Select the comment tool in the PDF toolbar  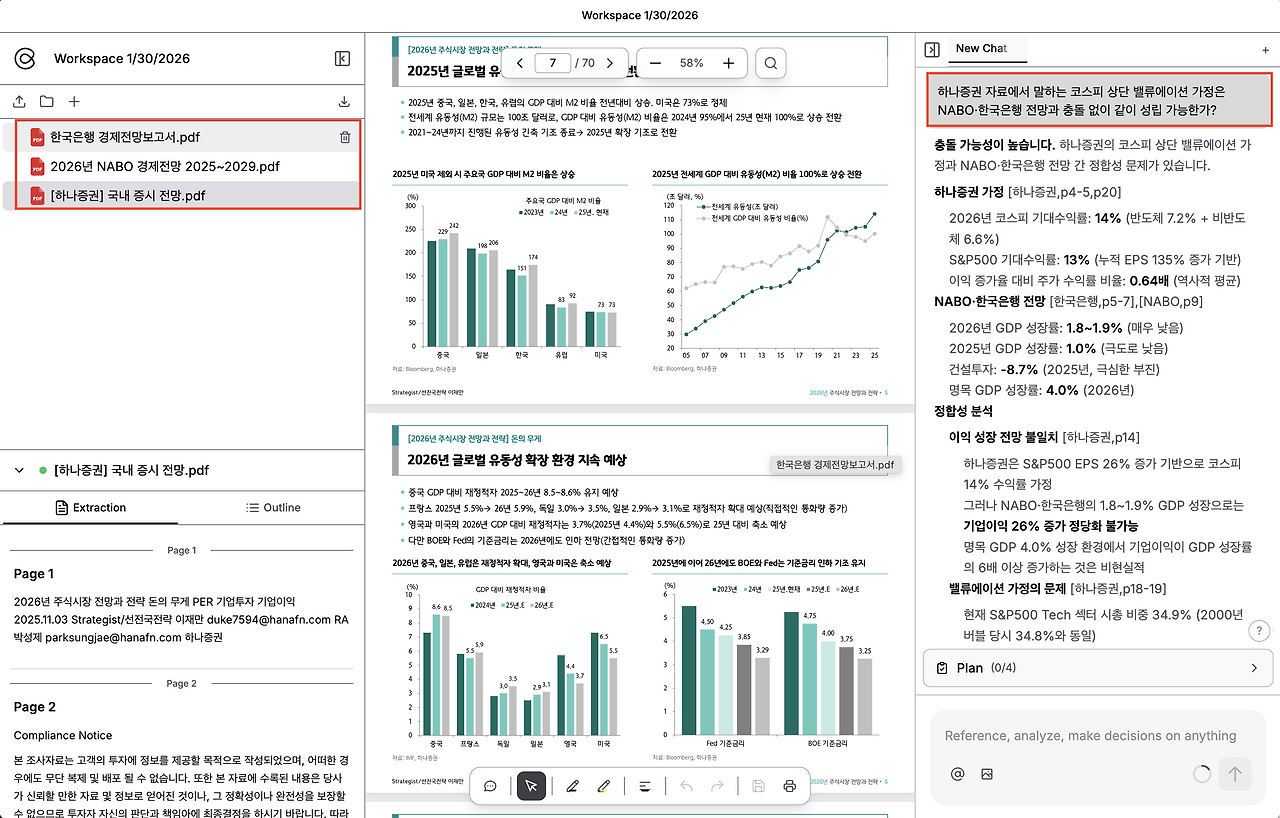click(x=490, y=786)
